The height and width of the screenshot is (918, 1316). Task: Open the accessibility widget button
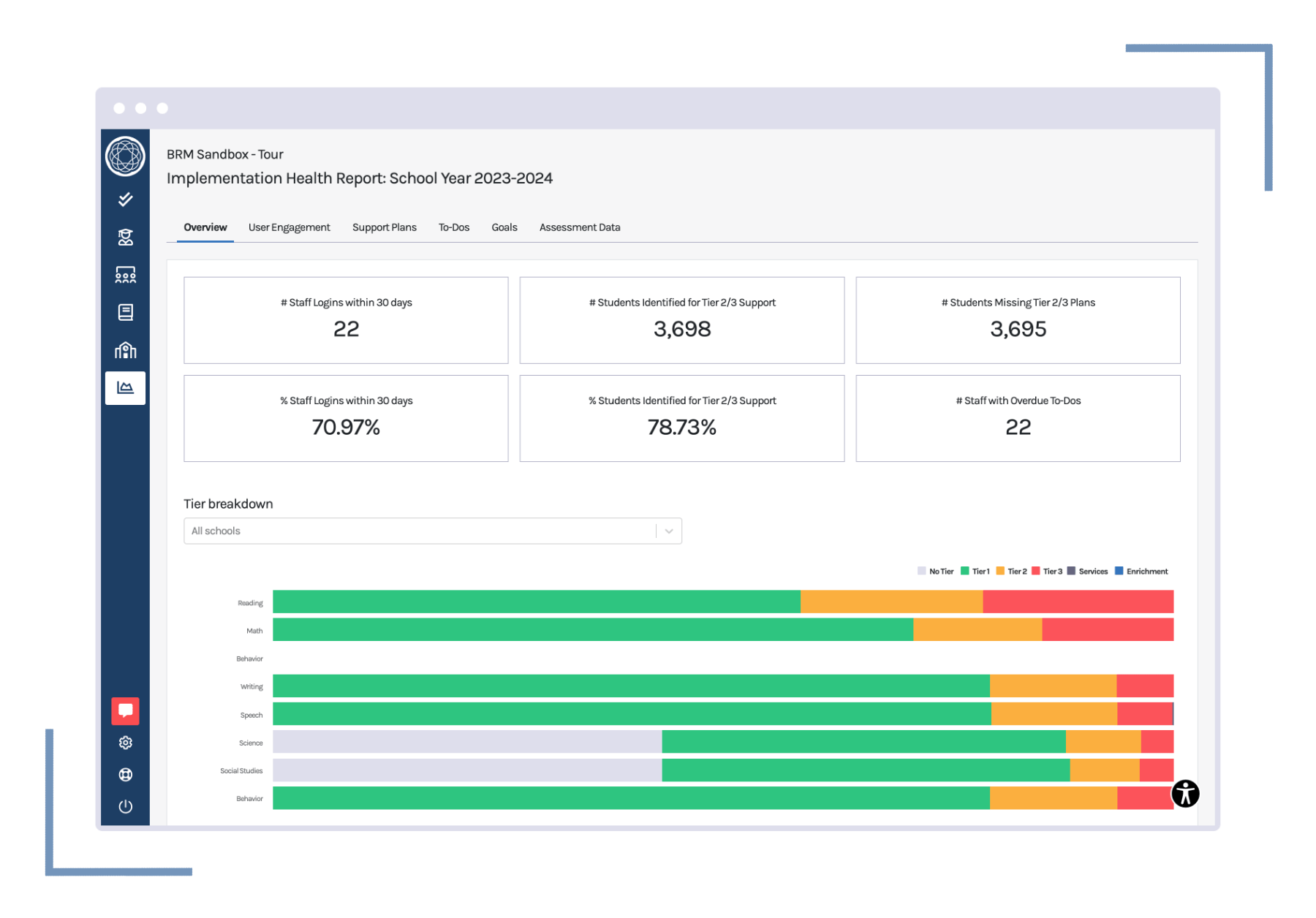pyautogui.click(x=1185, y=793)
